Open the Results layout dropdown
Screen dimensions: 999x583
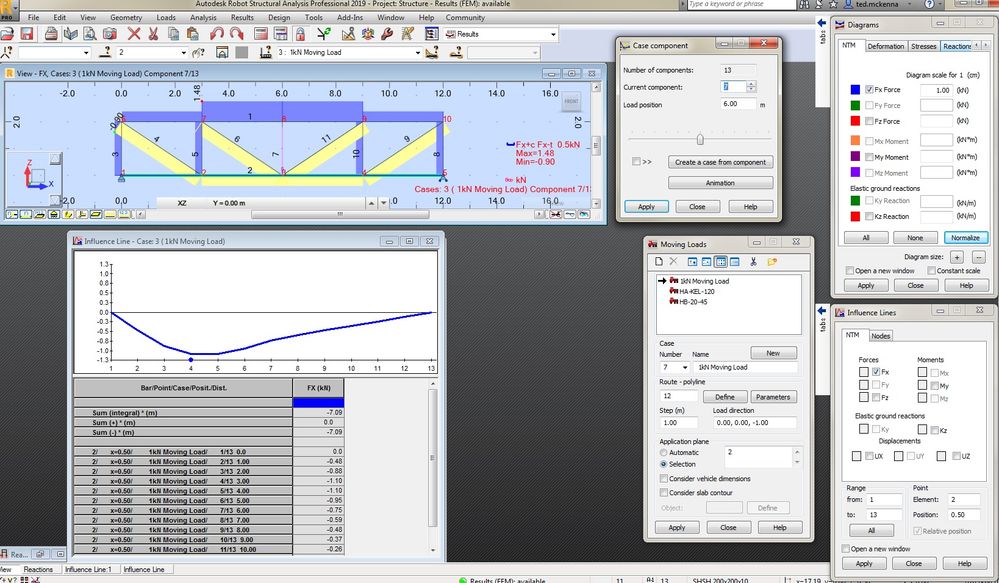[x=553, y=34]
